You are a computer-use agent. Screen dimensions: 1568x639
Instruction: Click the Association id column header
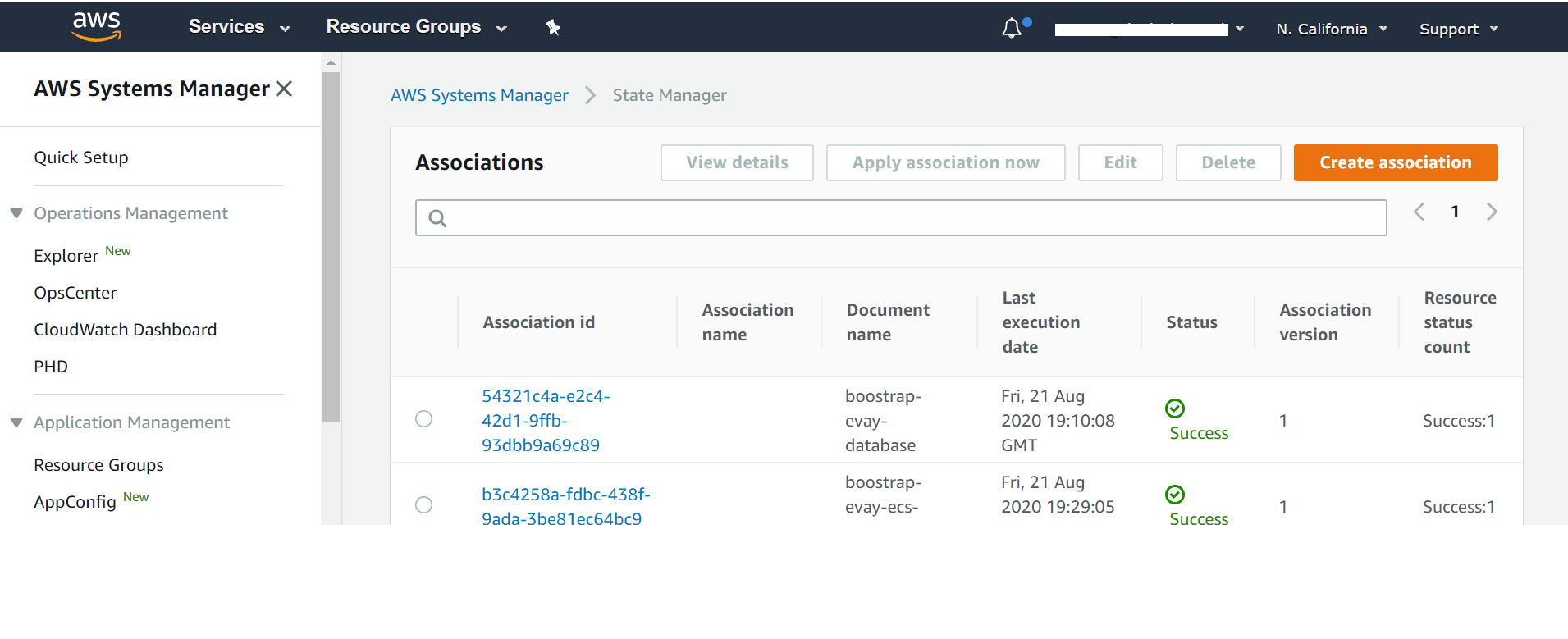538,322
